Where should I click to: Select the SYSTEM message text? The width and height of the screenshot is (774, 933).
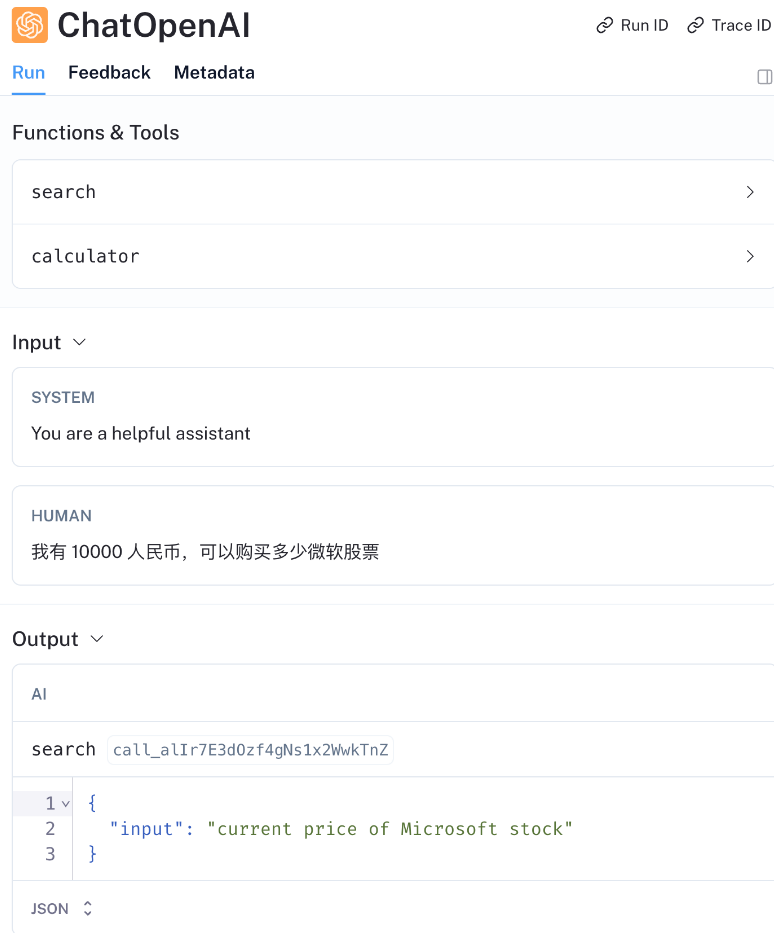pyautogui.click(x=139, y=433)
